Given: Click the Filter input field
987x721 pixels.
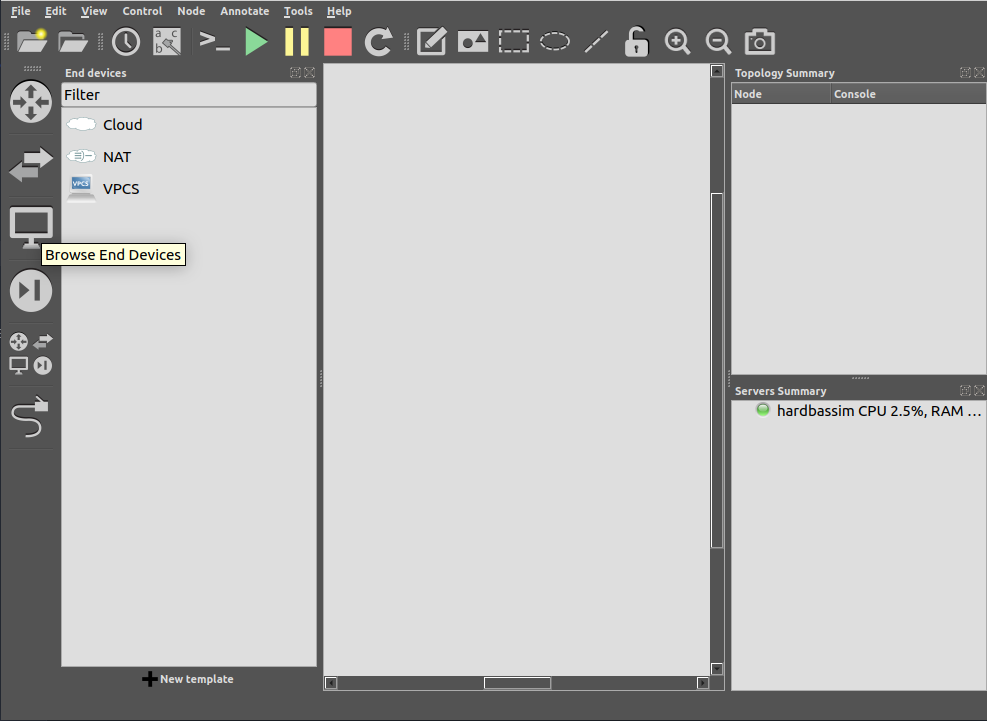Looking at the screenshot, I should click(188, 95).
